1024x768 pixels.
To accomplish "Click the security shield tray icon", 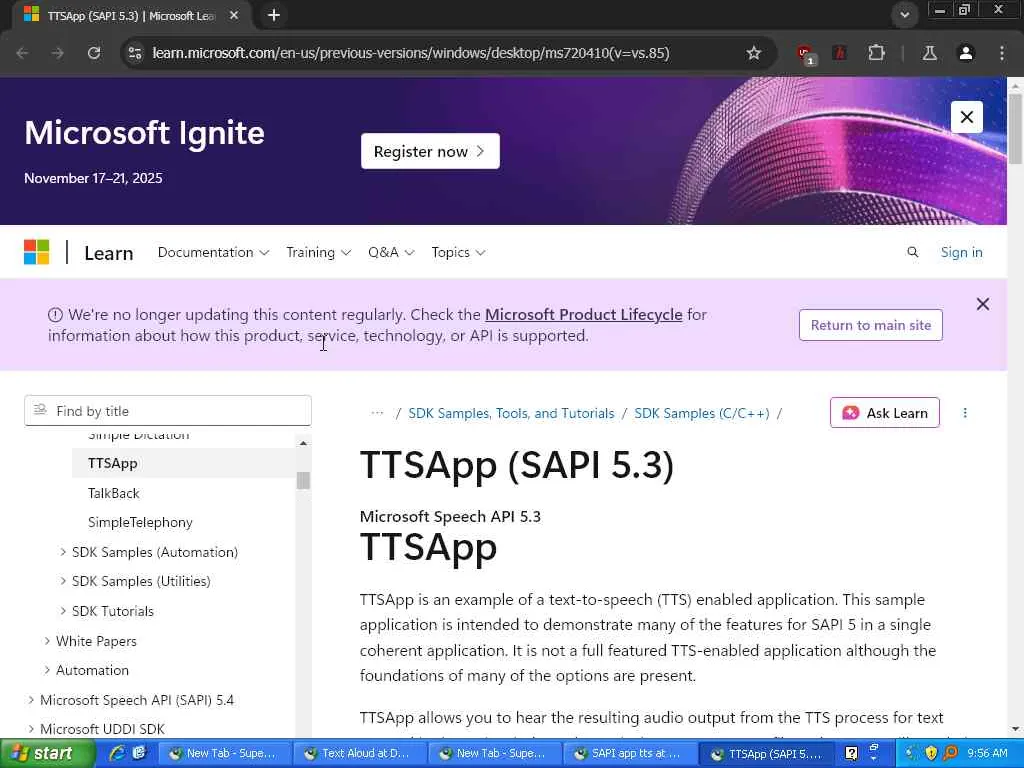I will [932, 754].
